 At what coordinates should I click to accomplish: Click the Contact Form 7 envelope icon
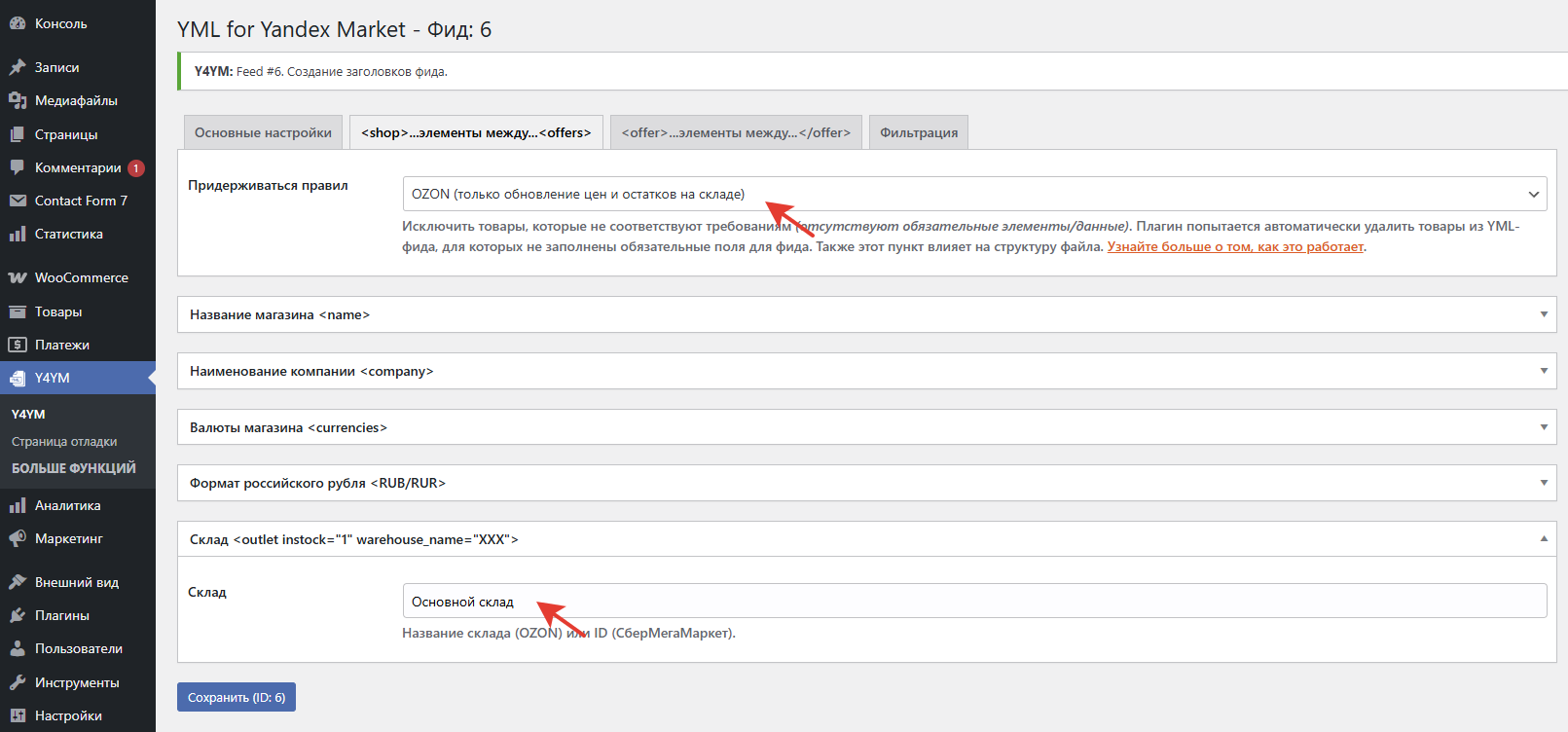point(18,201)
